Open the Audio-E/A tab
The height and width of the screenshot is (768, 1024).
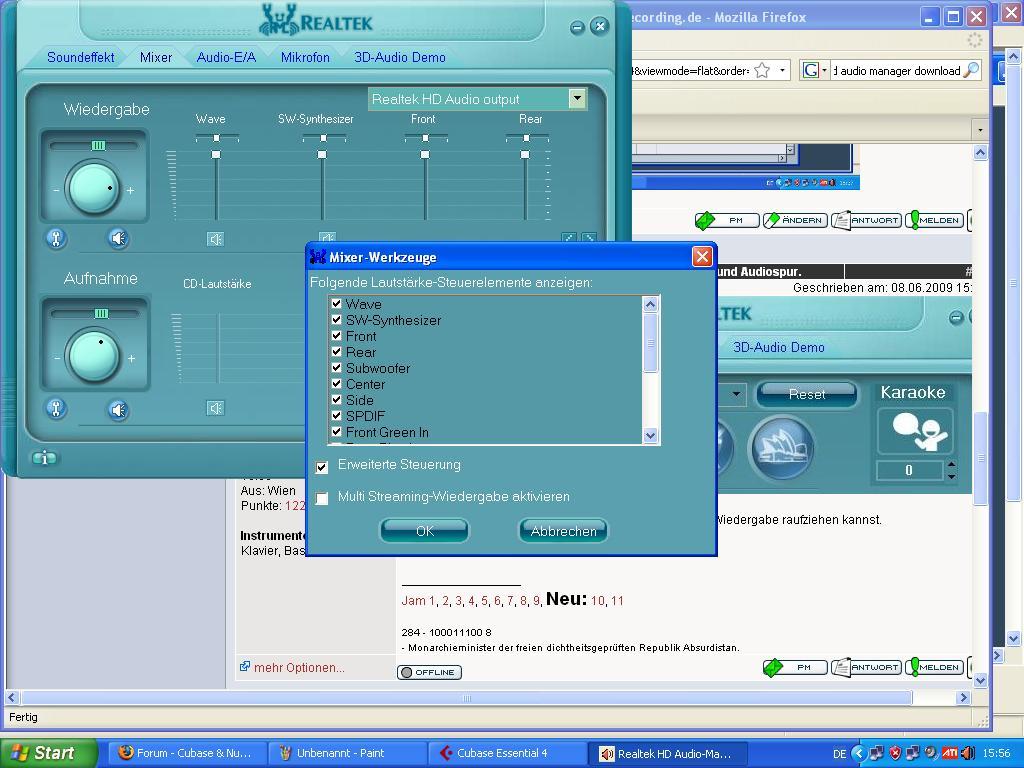tap(226, 57)
